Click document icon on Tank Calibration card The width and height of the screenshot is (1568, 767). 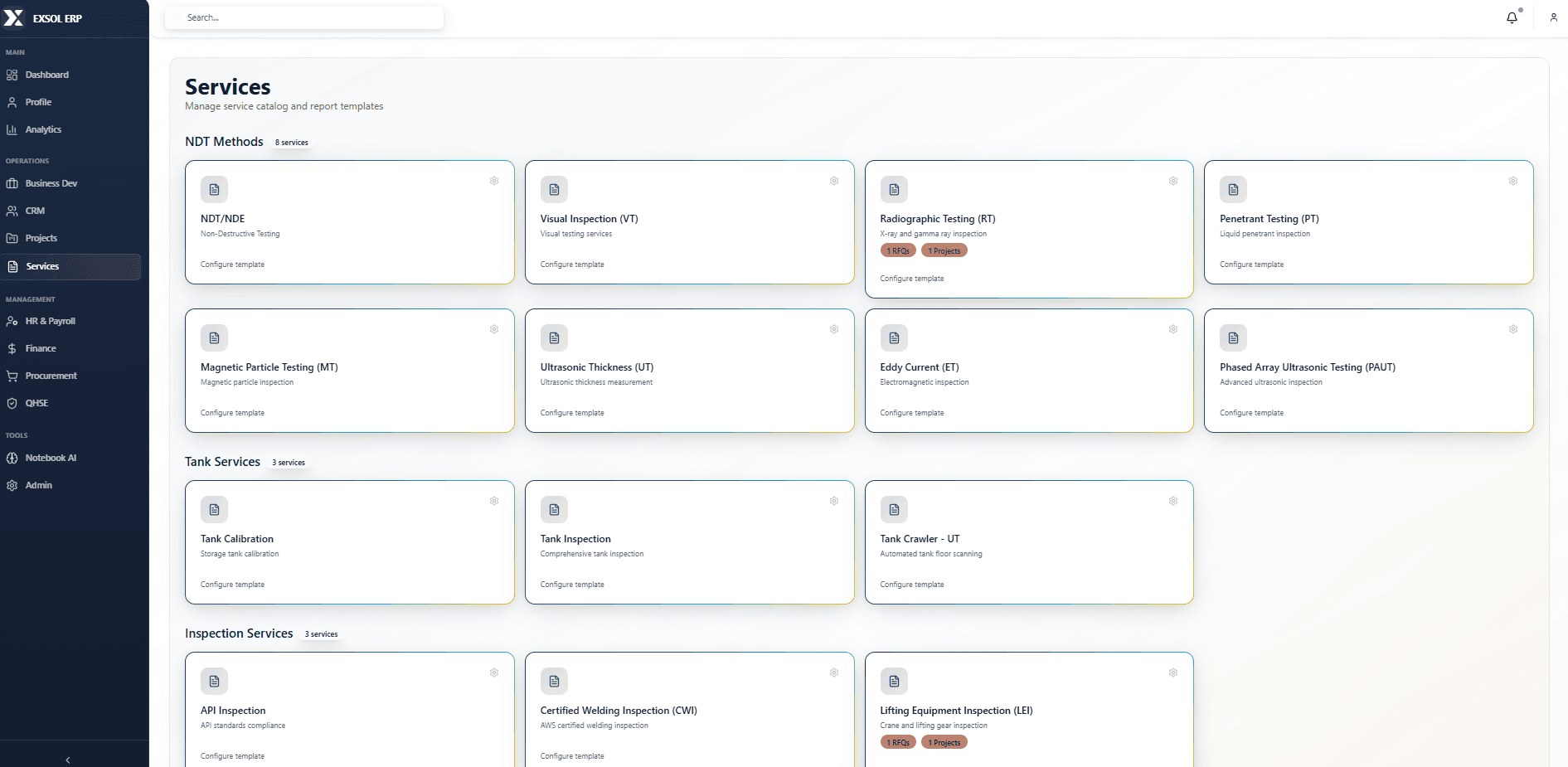click(214, 510)
